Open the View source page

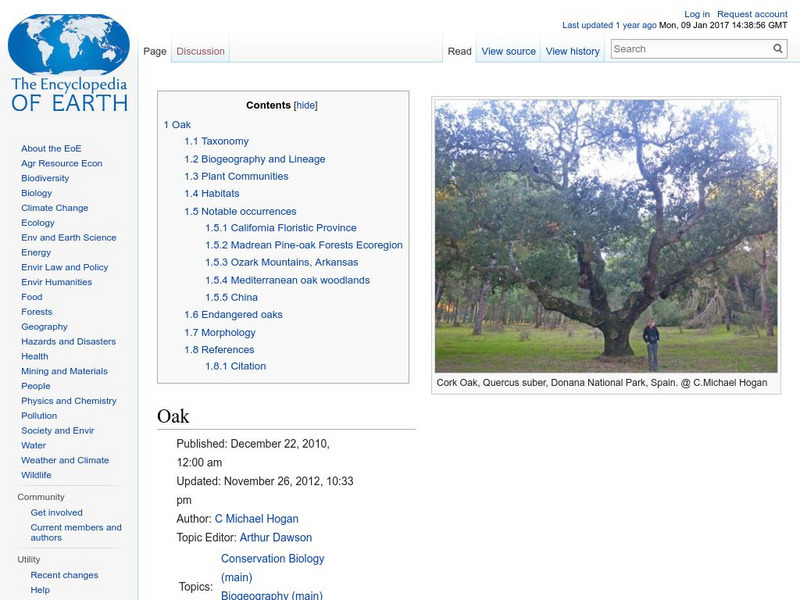(508, 50)
